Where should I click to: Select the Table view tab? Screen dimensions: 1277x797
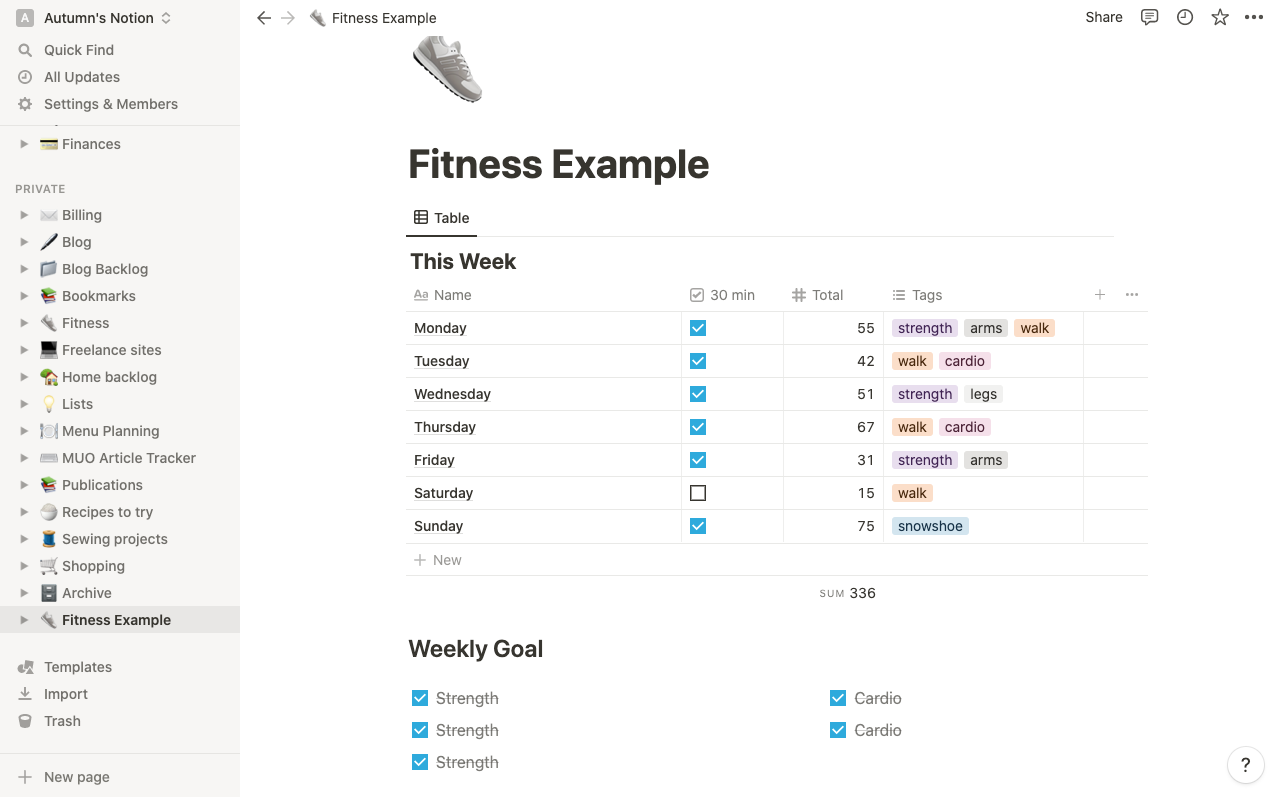tap(441, 218)
